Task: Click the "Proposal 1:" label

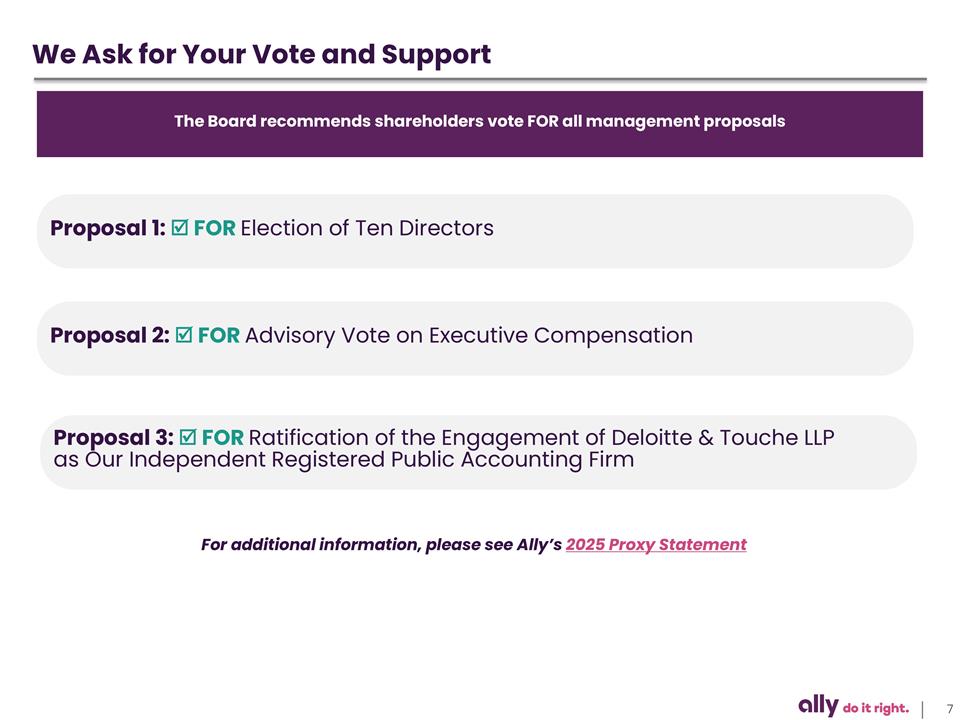Action: pos(108,228)
